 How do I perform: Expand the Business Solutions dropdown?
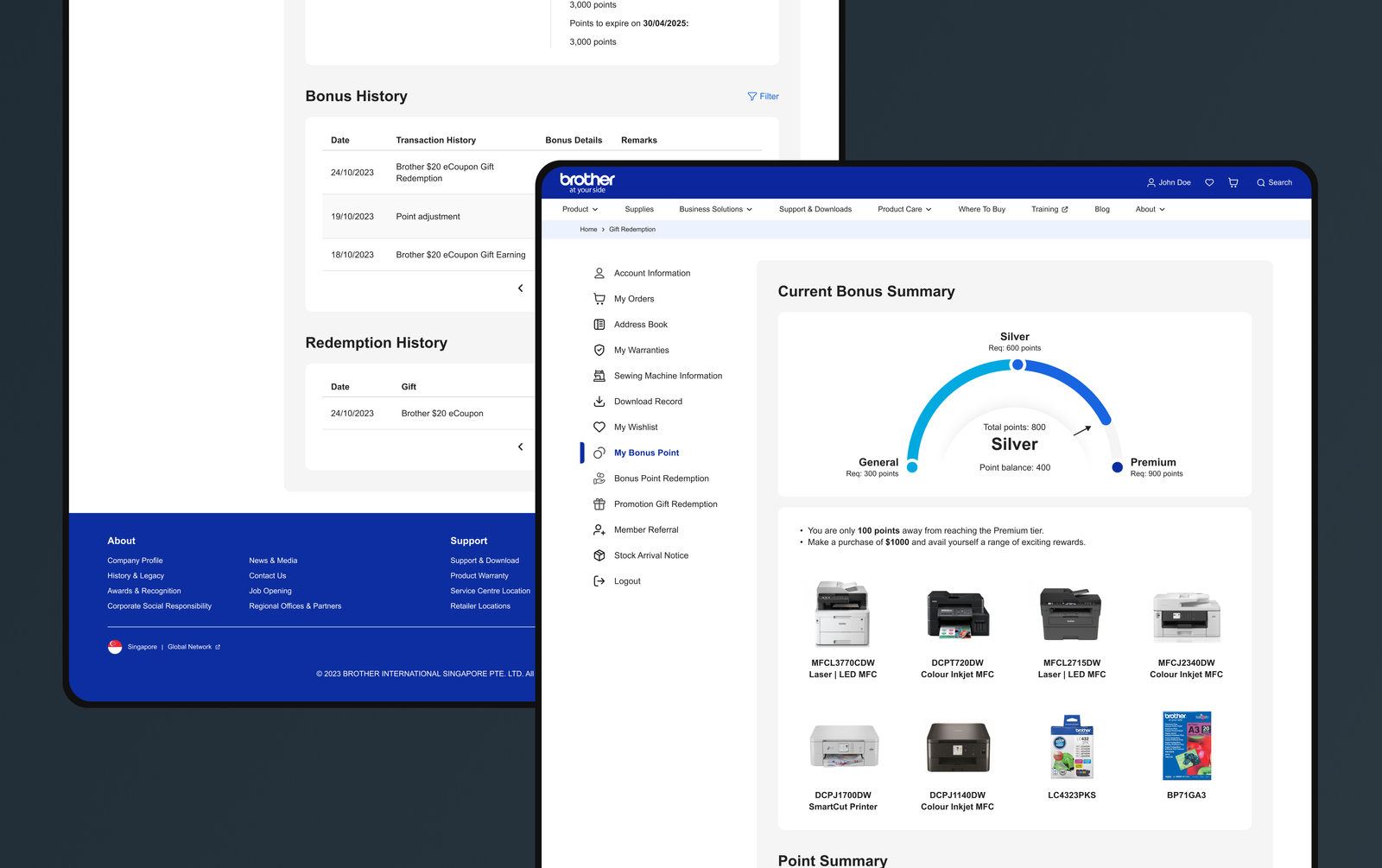click(715, 209)
